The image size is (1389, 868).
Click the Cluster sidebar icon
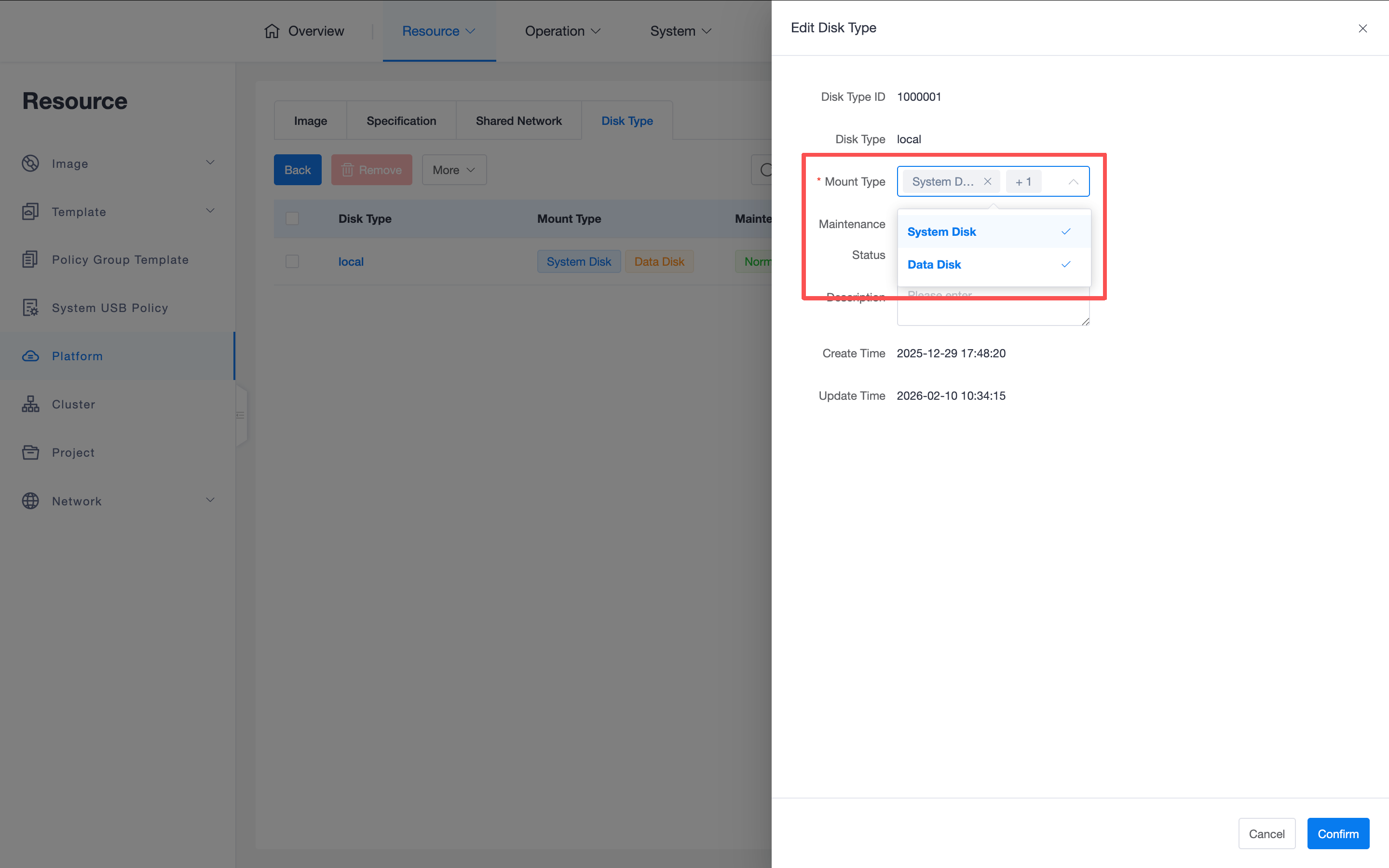click(x=30, y=404)
